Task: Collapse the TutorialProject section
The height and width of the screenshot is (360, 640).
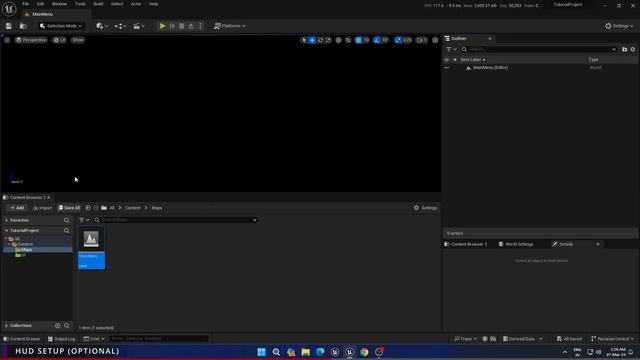Action: click(x=7, y=231)
